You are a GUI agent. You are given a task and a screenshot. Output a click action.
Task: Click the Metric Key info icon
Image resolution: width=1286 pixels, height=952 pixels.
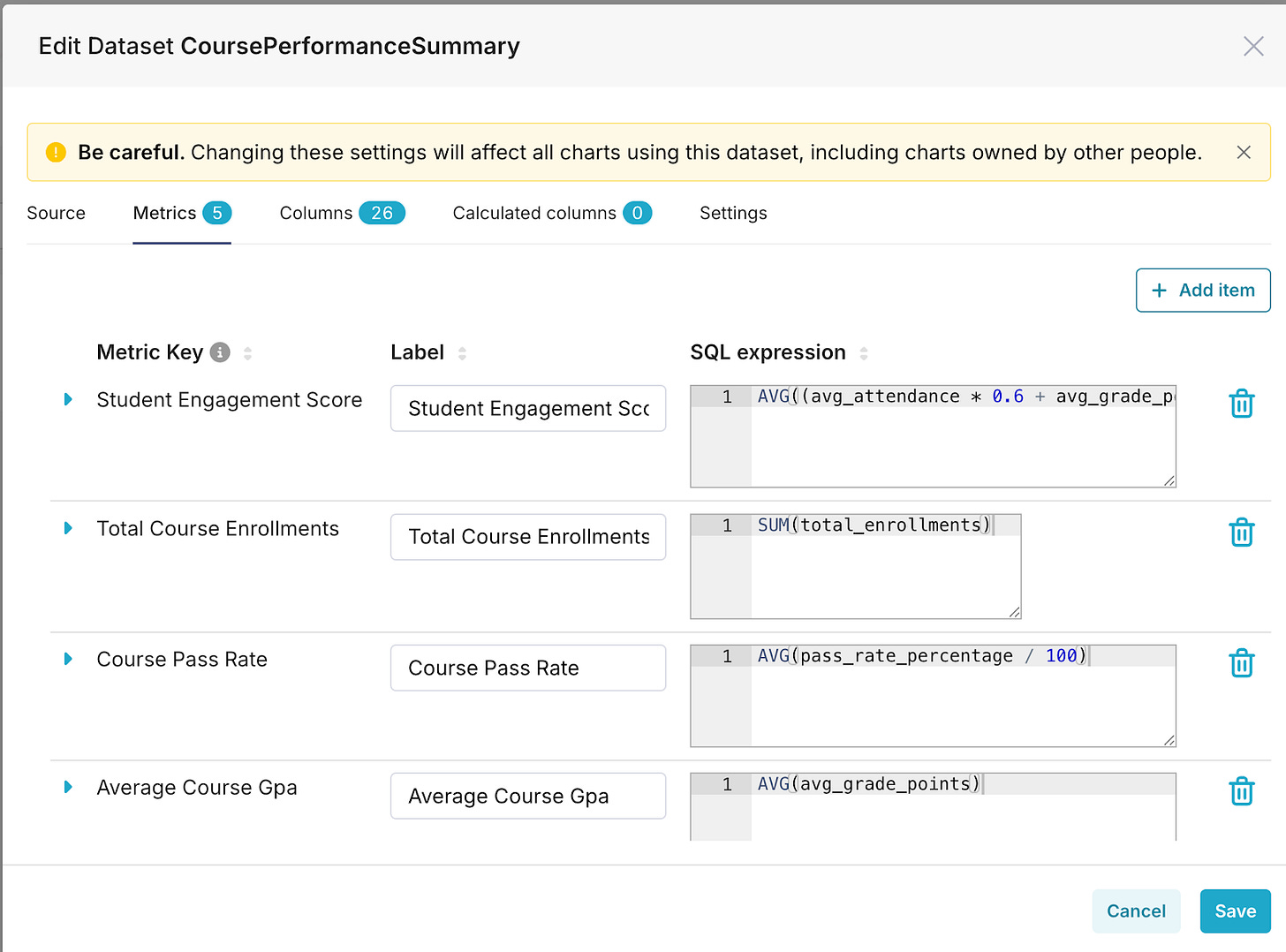click(220, 352)
